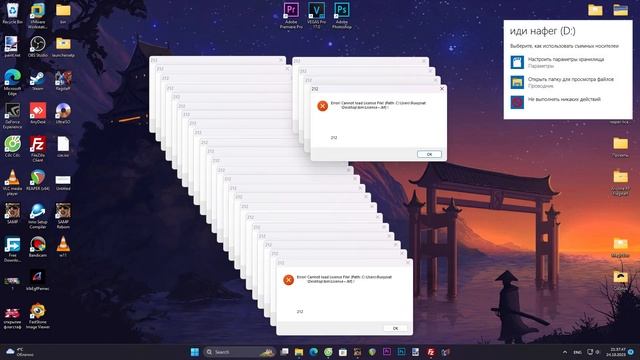640x360 pixels.
Task: Open the Windows Start menu
Action: (x=195, y=352)
